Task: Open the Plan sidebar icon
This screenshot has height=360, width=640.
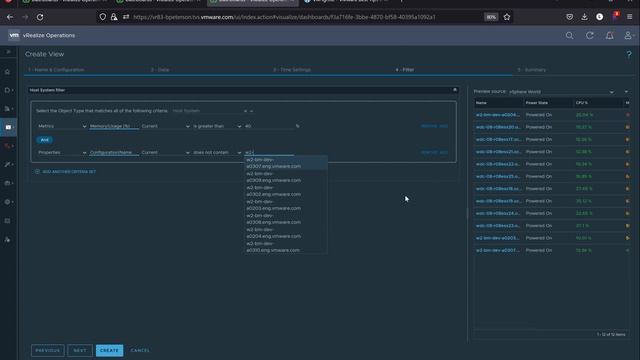Action: pyautogui.click(x=7, y=183)
